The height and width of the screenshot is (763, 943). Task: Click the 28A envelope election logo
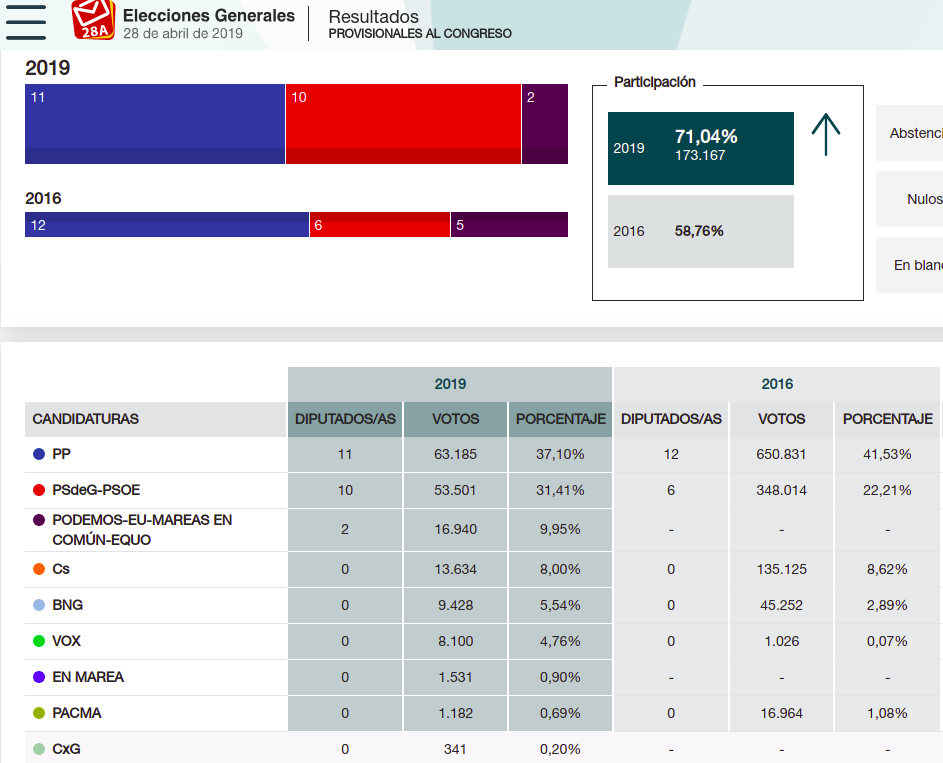pyautogui.click(x=92, y=22)
